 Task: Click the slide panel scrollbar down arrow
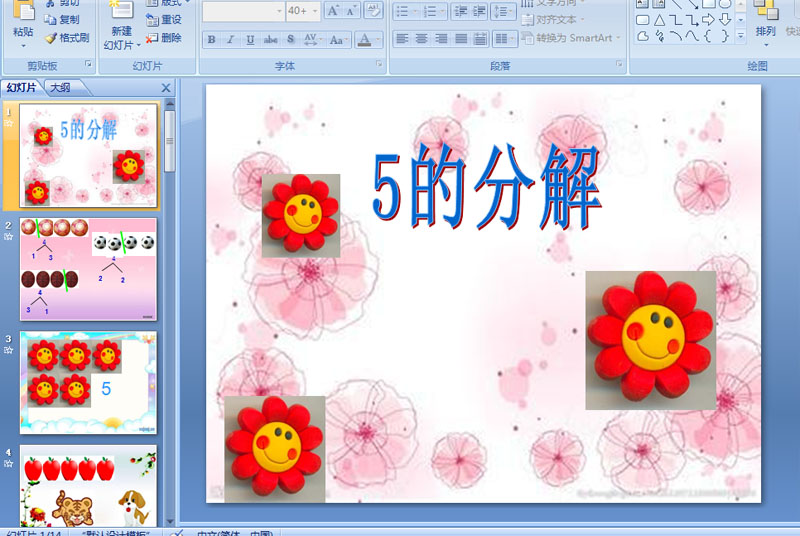(170, 521)
